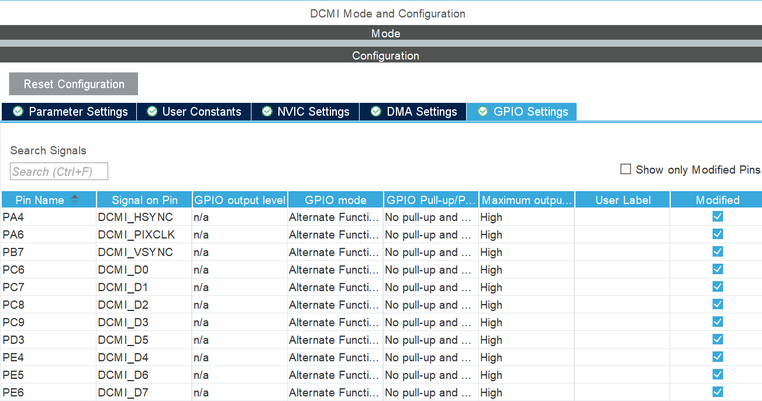762x401 pixels.
Task: Enable Show only Modified Pins checkbox
Action: 625,169
